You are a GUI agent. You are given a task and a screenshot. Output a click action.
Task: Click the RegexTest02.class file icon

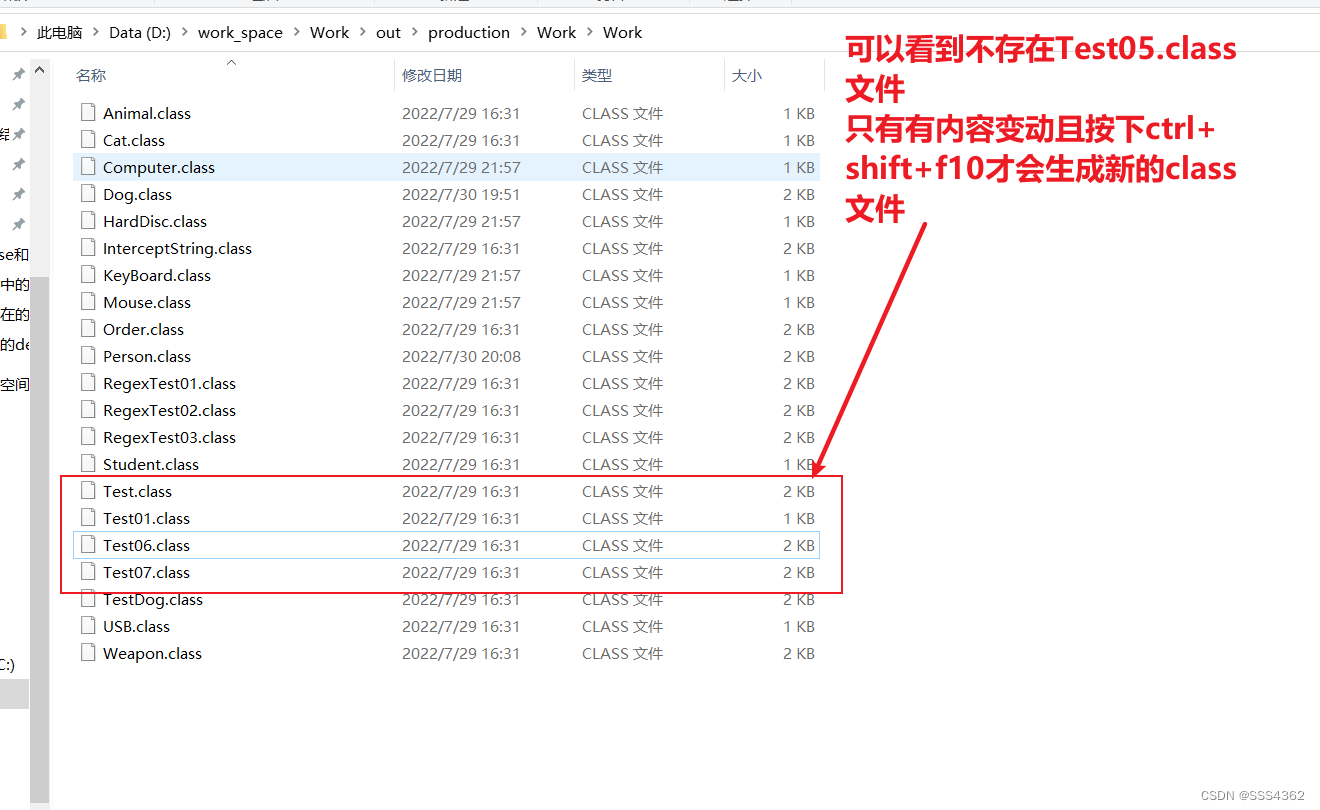click(88, 410)
